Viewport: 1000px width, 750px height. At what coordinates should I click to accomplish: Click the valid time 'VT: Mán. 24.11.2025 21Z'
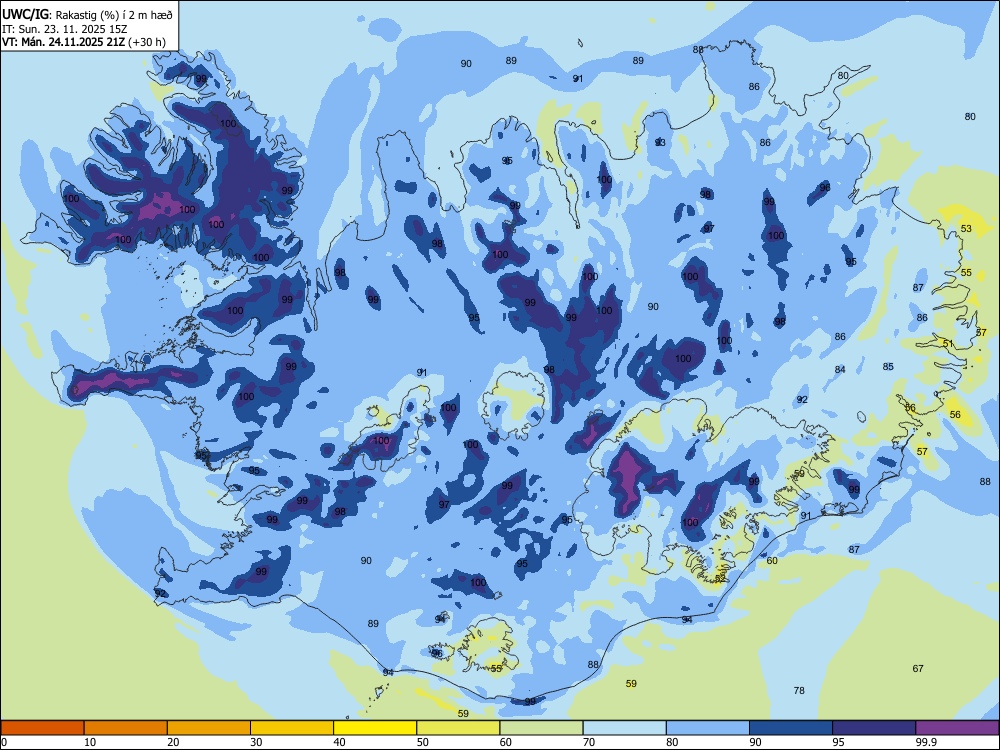click(63, 43)
